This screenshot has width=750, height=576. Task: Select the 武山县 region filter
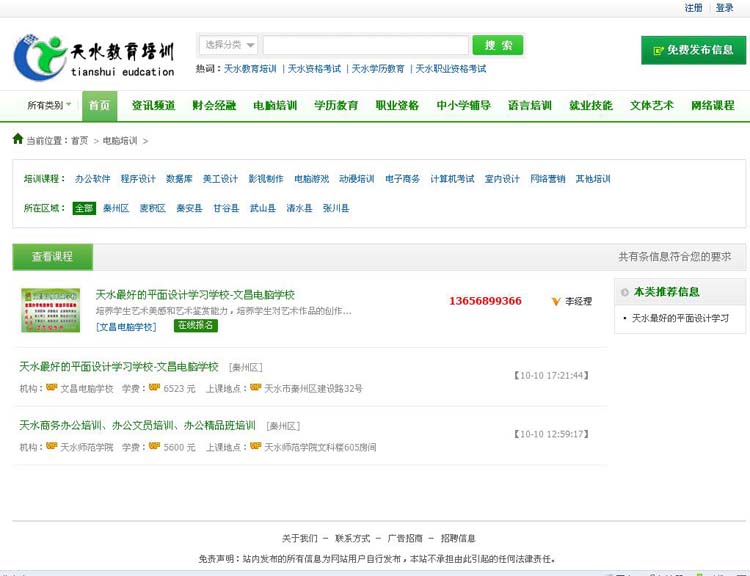click(263, 208)
